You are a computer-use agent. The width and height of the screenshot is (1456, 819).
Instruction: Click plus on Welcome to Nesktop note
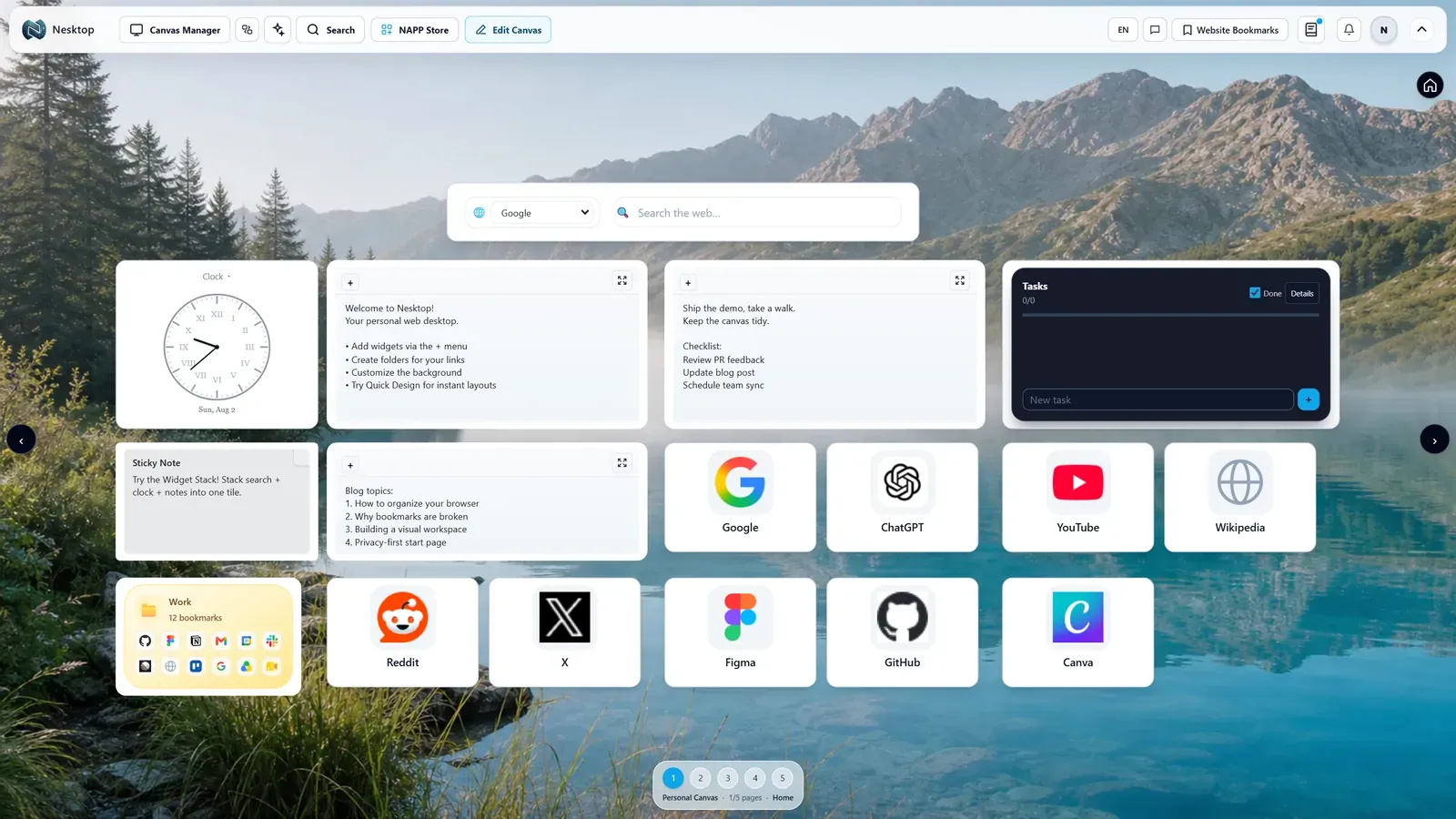350,283
